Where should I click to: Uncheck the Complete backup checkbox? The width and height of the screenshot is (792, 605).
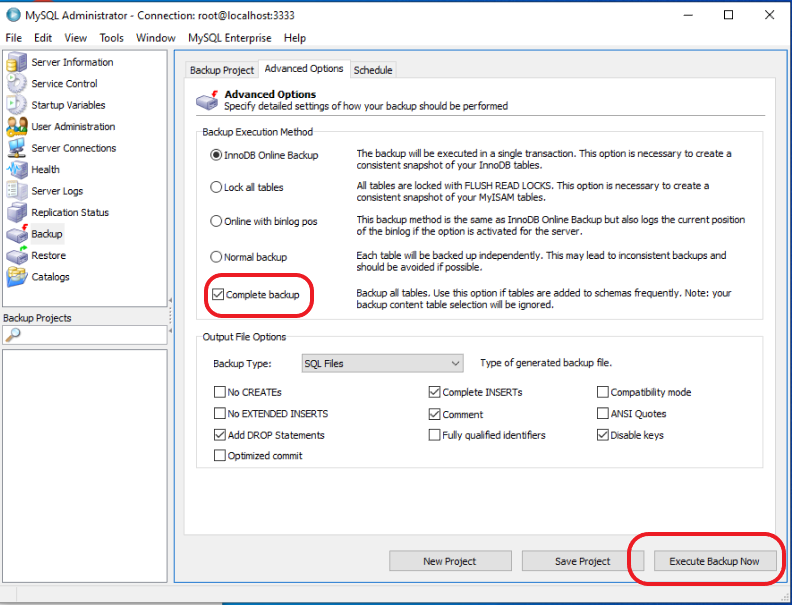pos(218,295)
